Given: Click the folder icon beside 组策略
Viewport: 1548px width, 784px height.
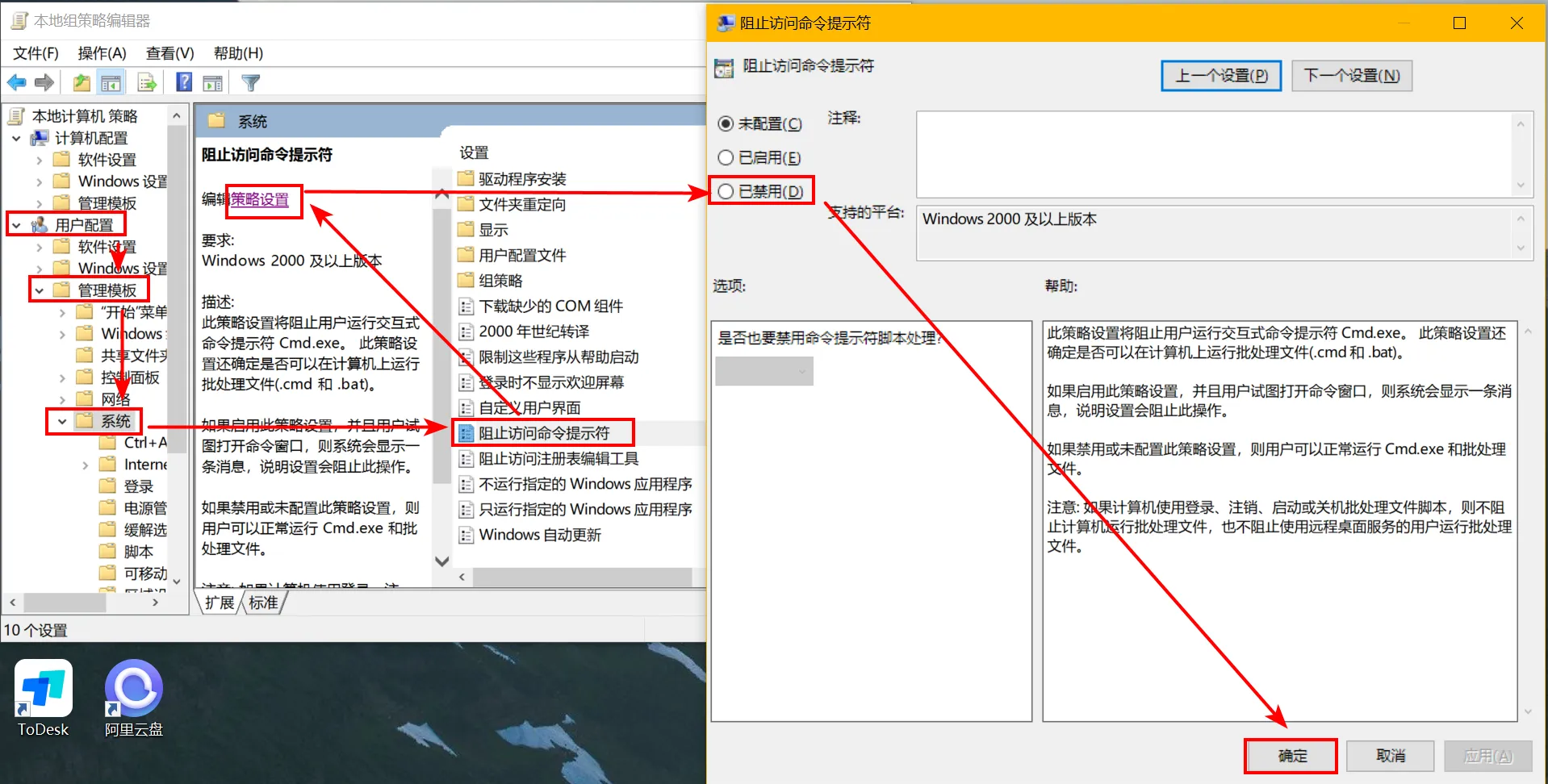Looking at the screenshot, I should pos(466,281).
